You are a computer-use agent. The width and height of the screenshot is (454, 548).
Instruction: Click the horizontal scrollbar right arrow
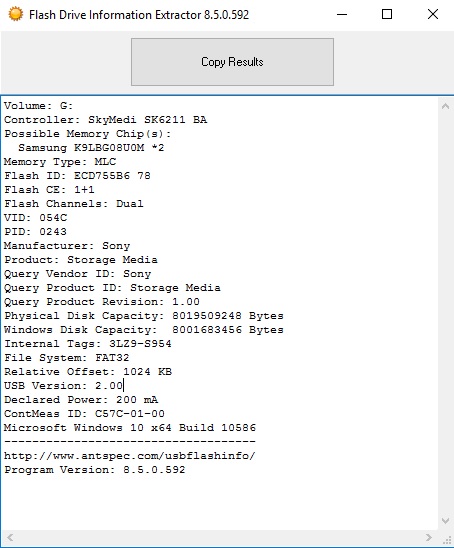428,537
